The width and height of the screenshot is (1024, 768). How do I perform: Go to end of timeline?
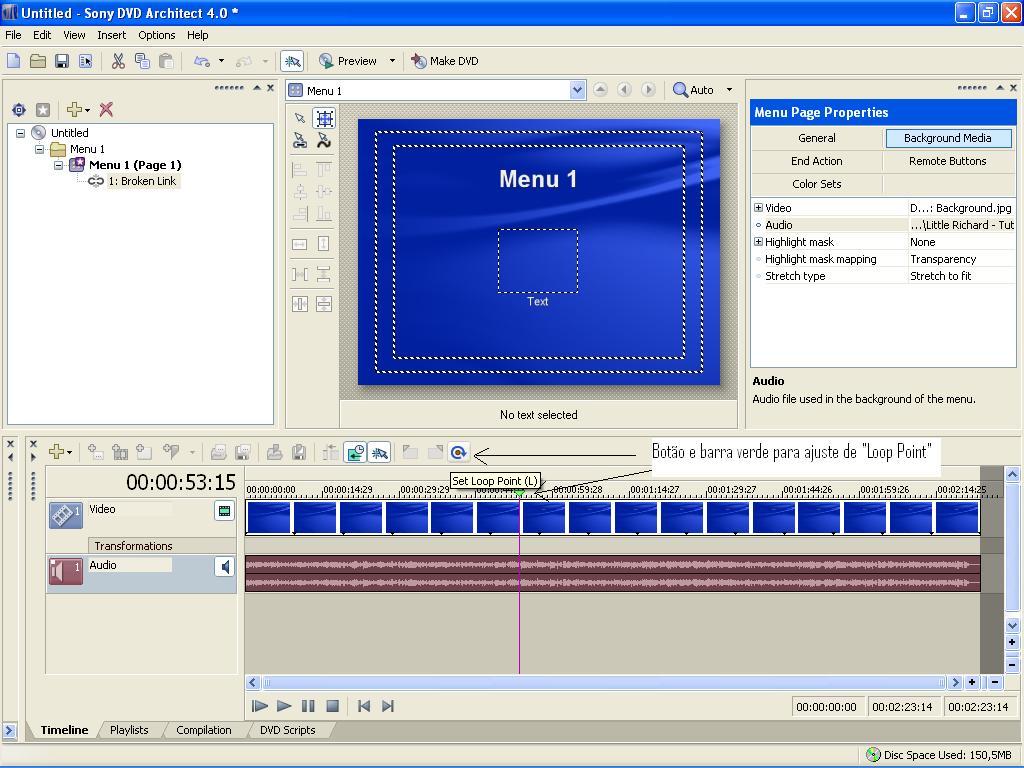388,706
